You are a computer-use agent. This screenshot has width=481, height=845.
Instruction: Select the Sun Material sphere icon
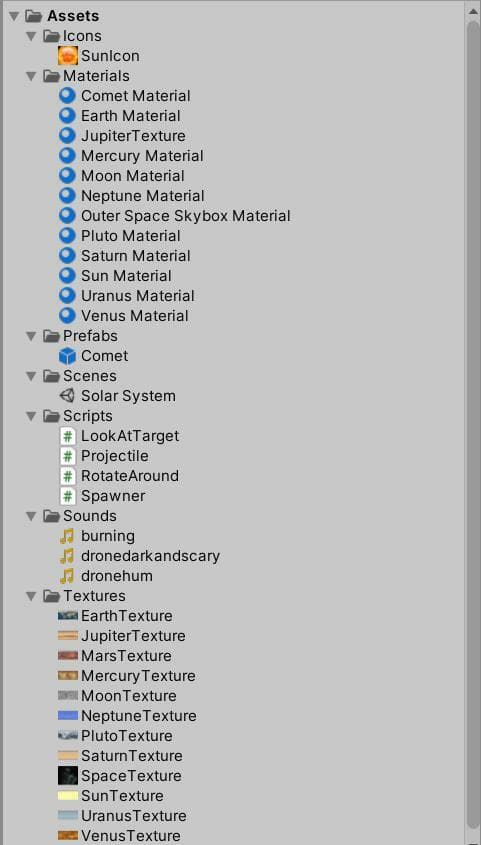(67, 275)
